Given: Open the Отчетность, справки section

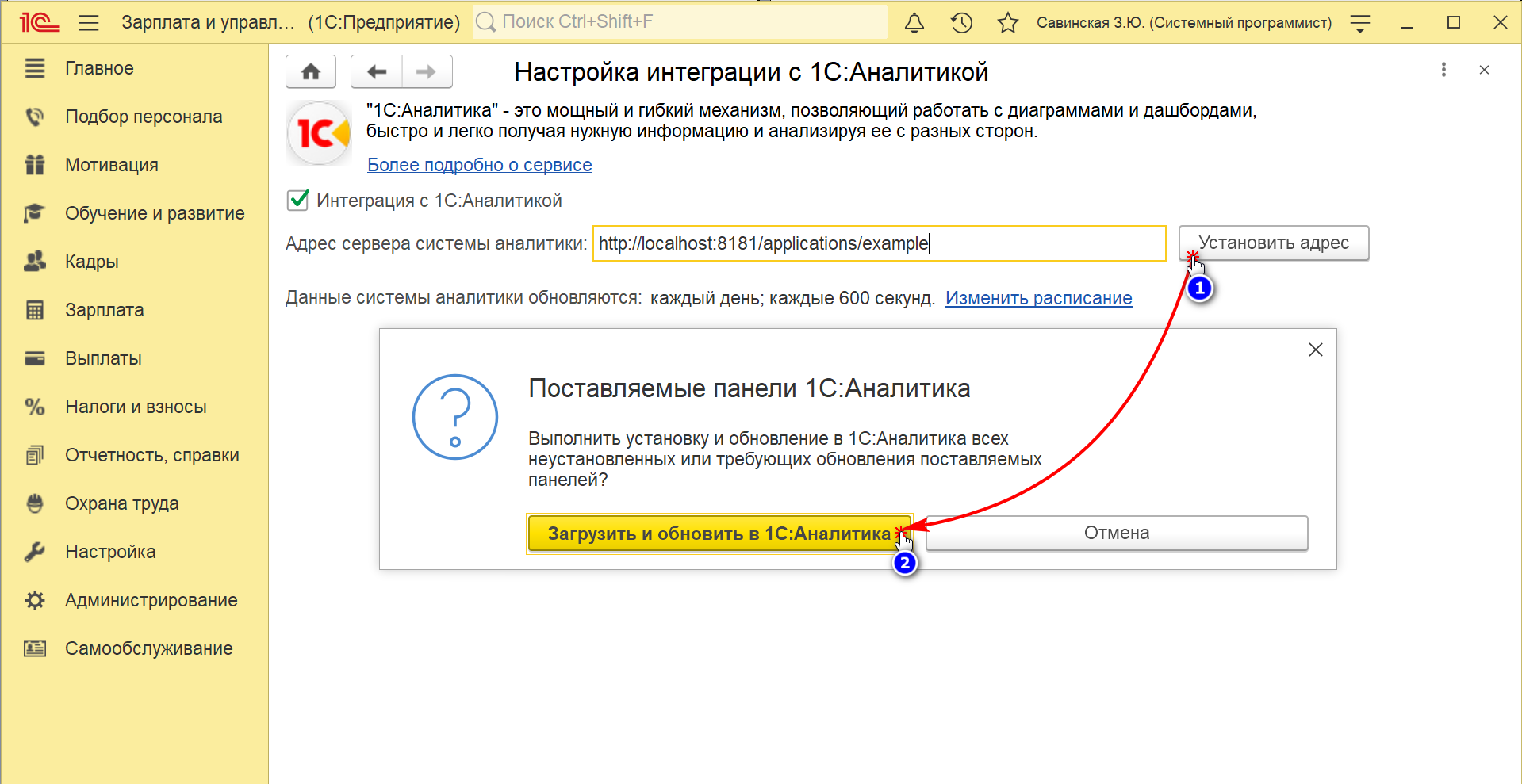Looking at the screenshot, I should pos(152,455).
